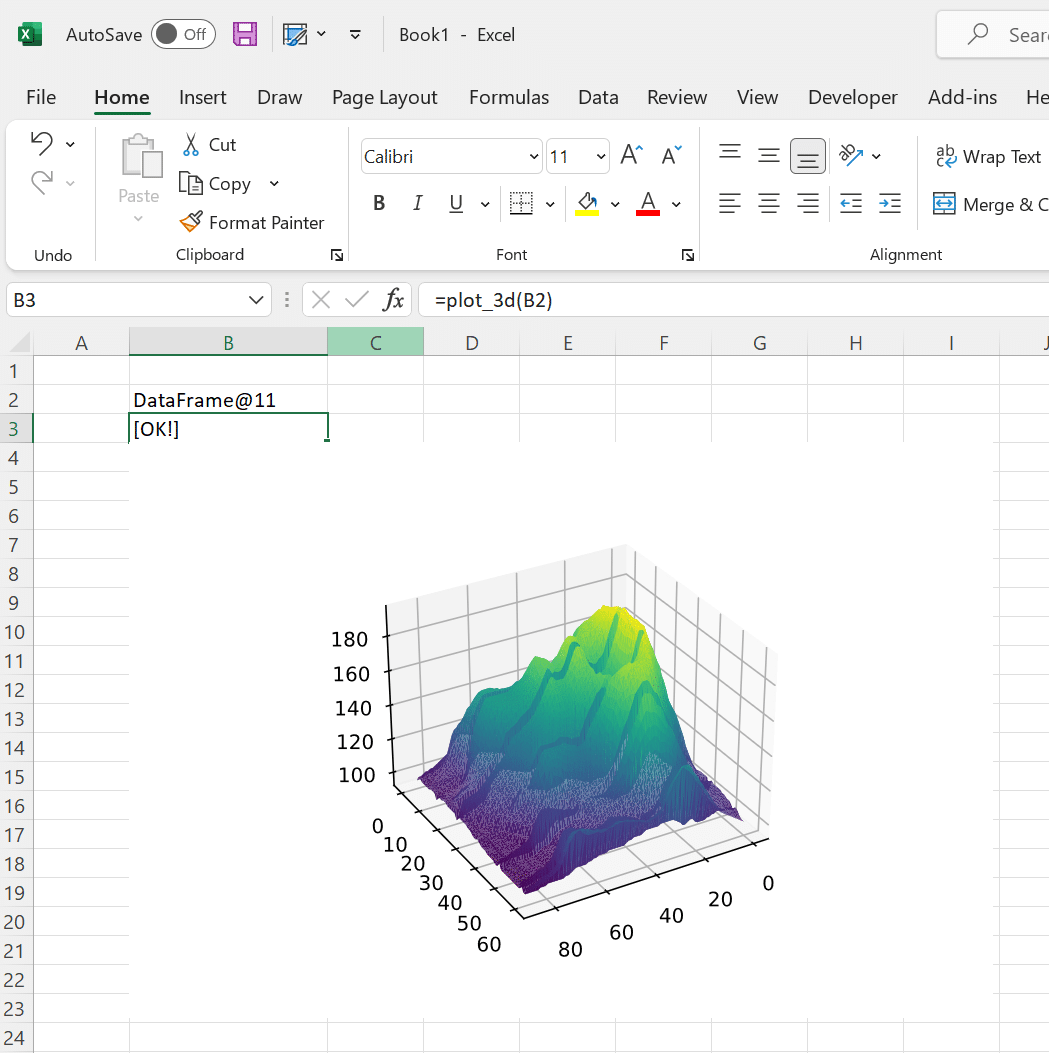Switch to the Data tab
This screenshot has height=1053, width=1049.
(x=598, y=97)
